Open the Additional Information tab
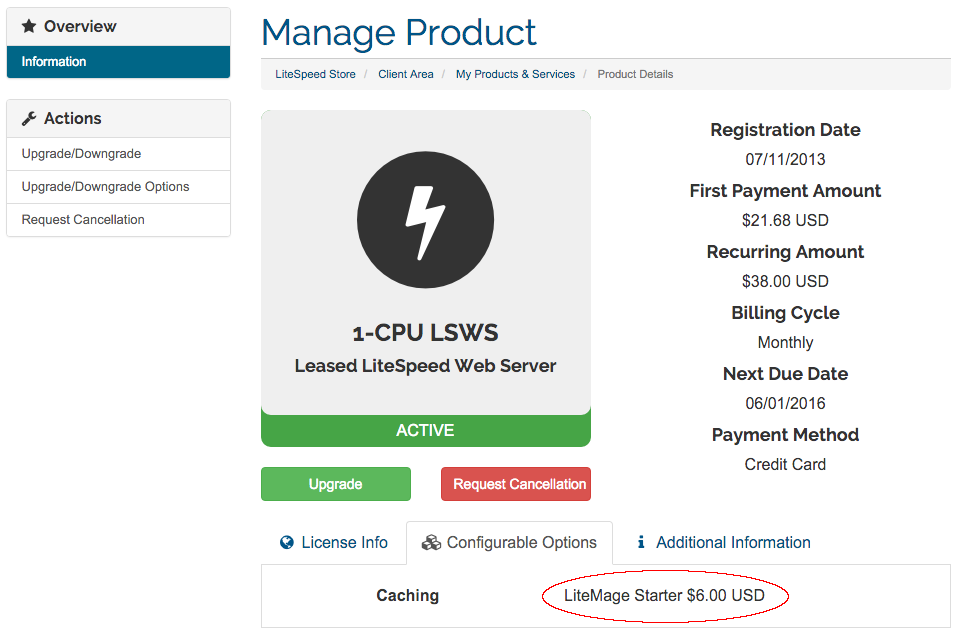Image resolution: width=957 pixels, height=633 pixels. [724, 542]
